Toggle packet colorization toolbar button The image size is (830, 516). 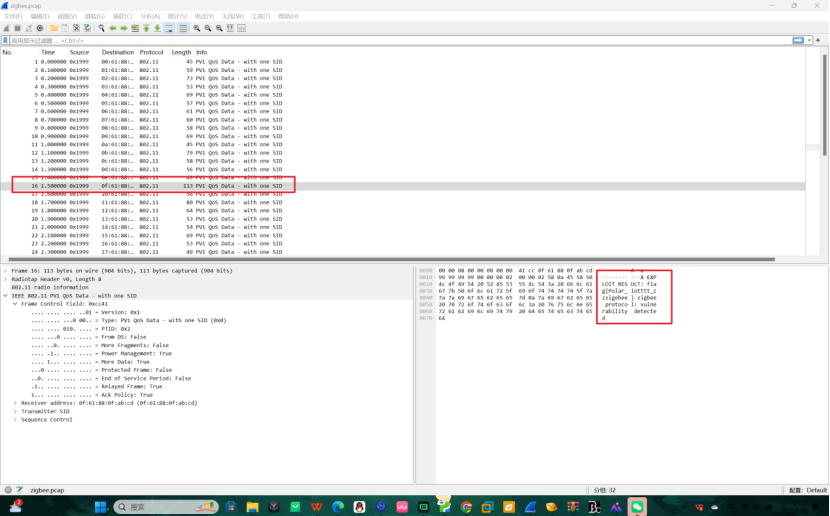tap(181, 28)
